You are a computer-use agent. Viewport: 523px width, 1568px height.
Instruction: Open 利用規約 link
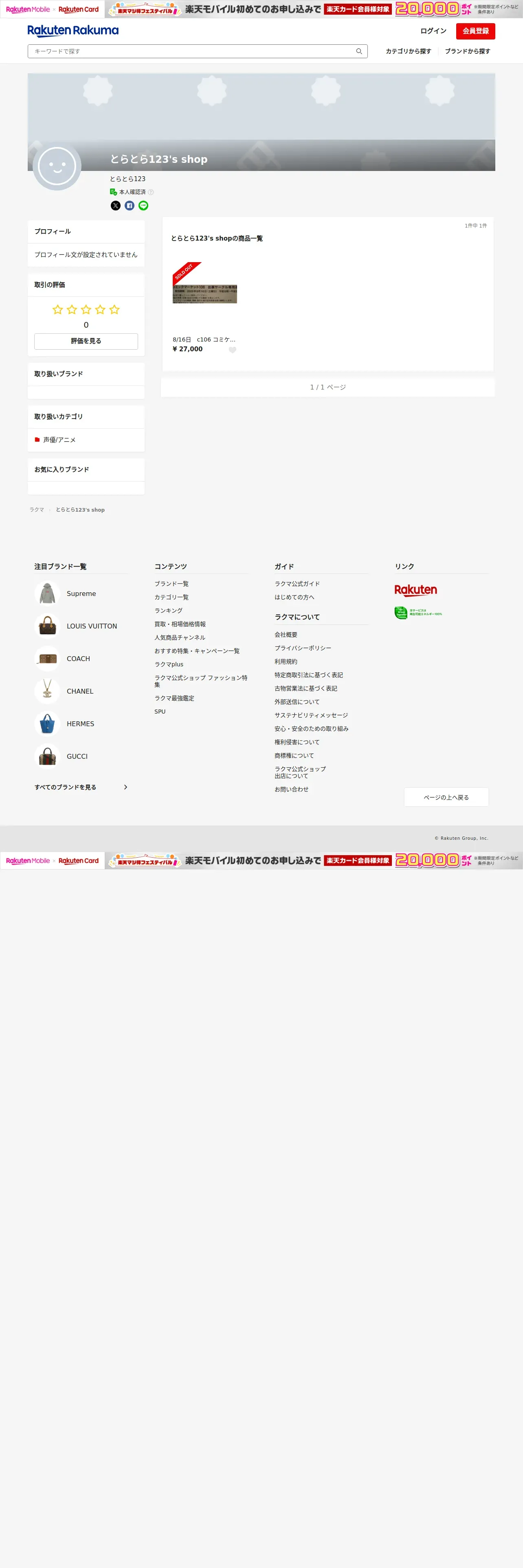tap(286, 661)
